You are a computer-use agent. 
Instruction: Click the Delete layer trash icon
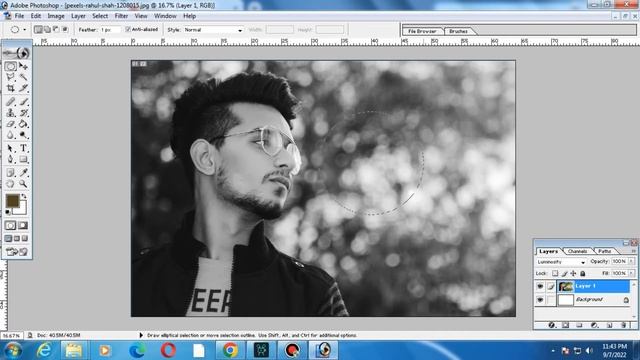pos(623,325)
